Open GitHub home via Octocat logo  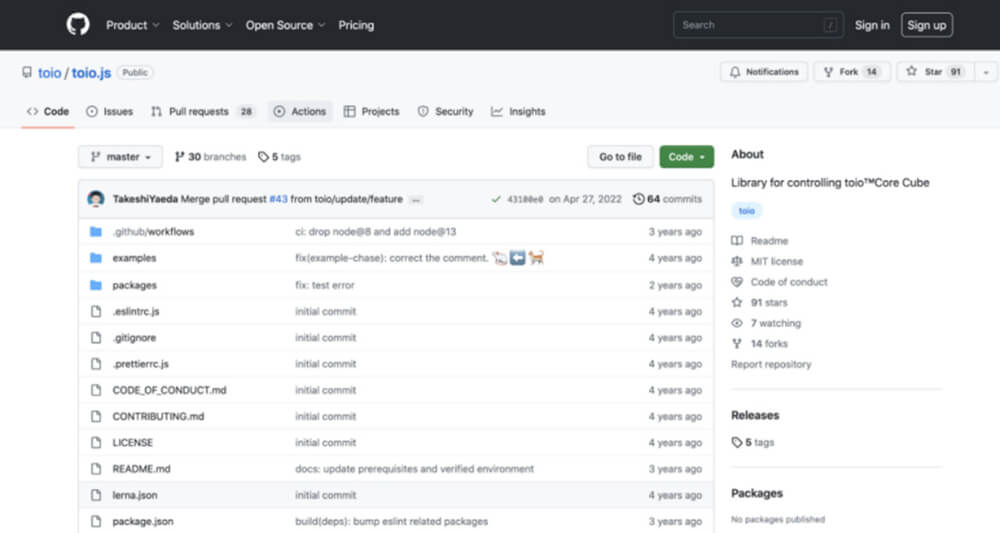click(78, 25)
